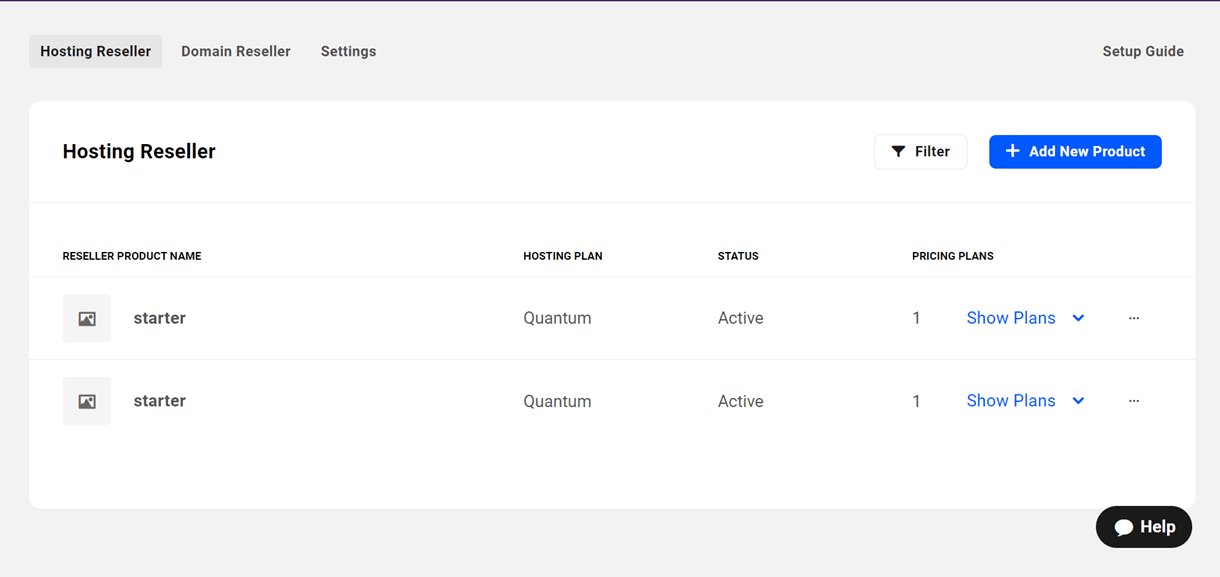Screen dimensions: 1220x577
Task: Expand the chevron beside the second row's Show Plans
Action: pyautogui.click(x=1078, y=401)
